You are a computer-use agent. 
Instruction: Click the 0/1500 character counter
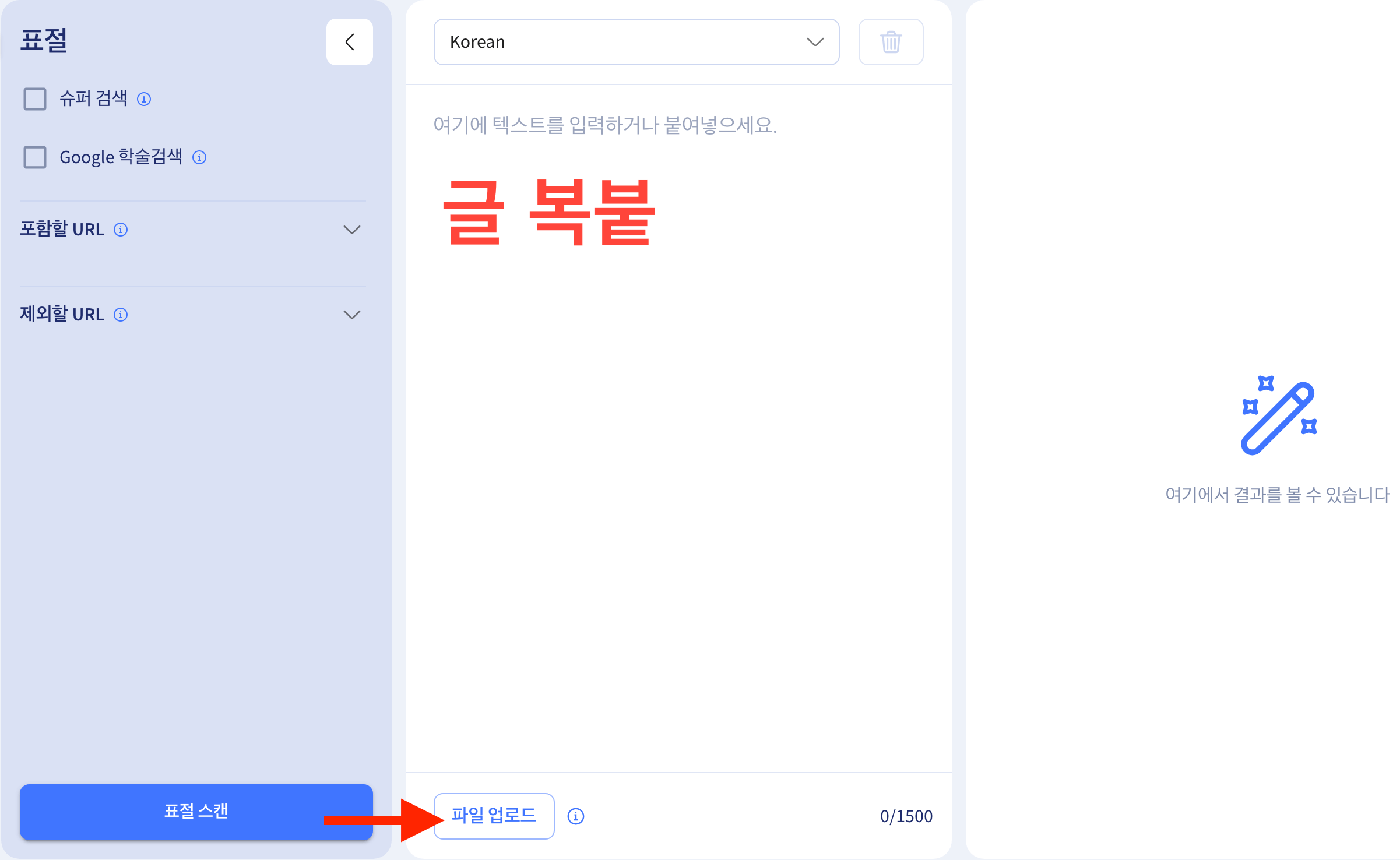[906, 816]
